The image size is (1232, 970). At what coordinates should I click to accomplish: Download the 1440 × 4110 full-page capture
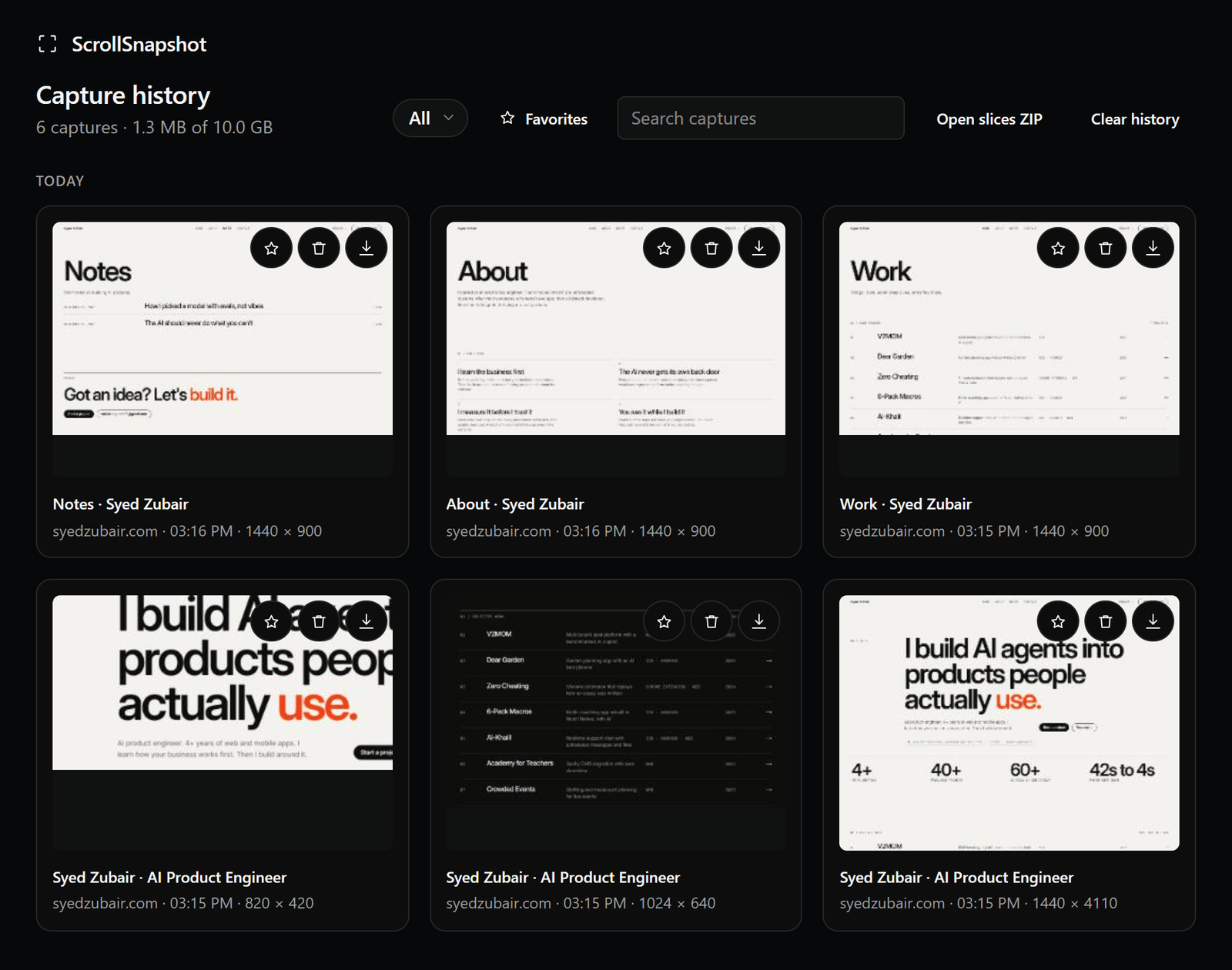point(1153,621)
